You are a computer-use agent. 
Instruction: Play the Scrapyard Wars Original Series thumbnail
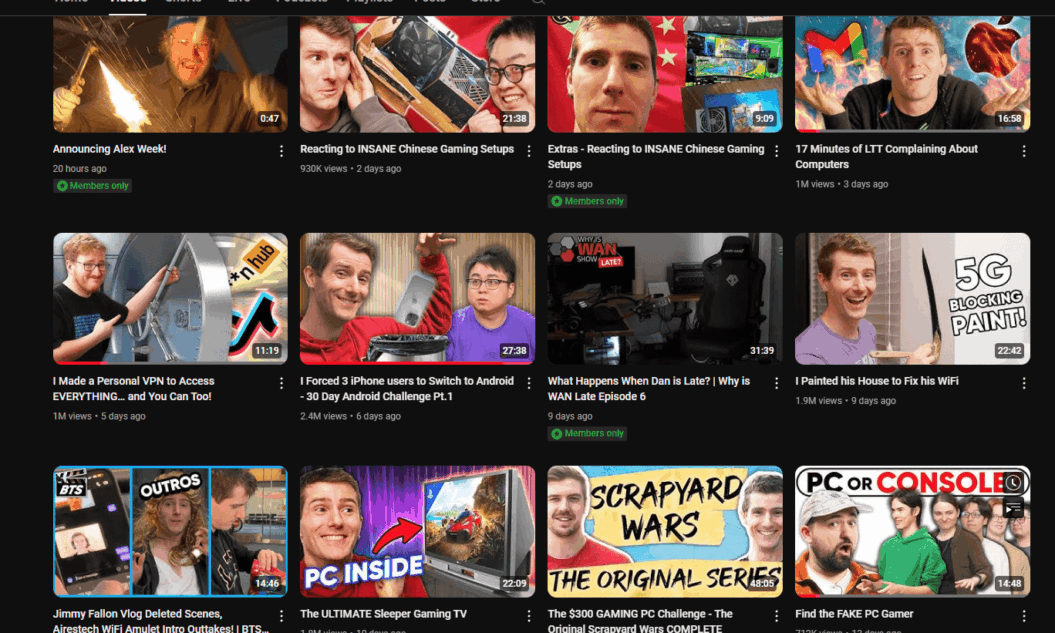click(665, 531)
